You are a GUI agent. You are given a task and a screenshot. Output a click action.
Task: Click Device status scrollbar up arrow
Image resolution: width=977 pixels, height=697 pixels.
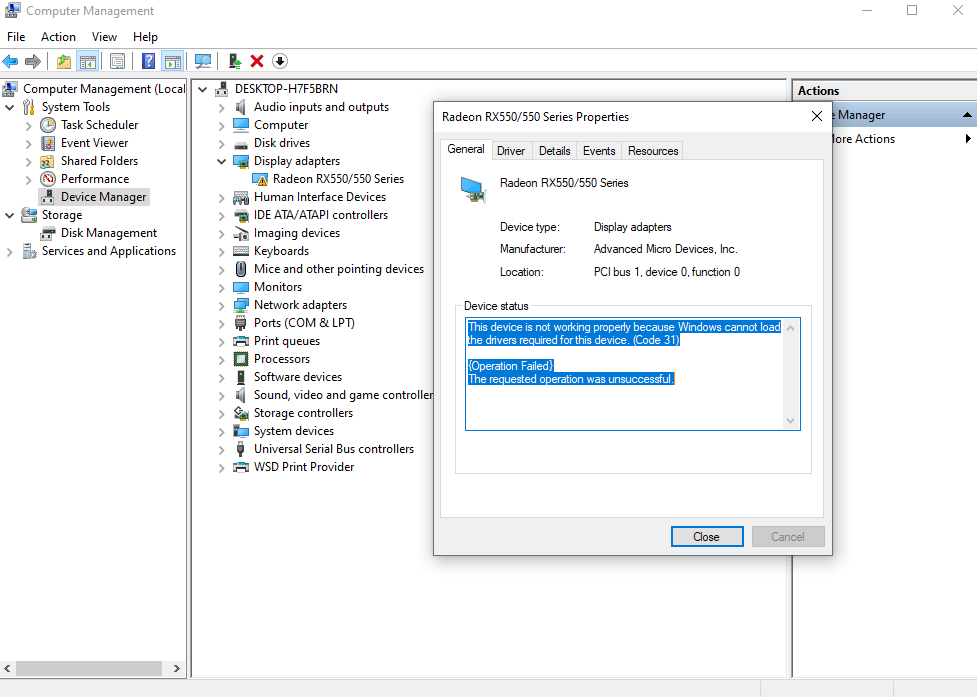click(x=790, y=328)
